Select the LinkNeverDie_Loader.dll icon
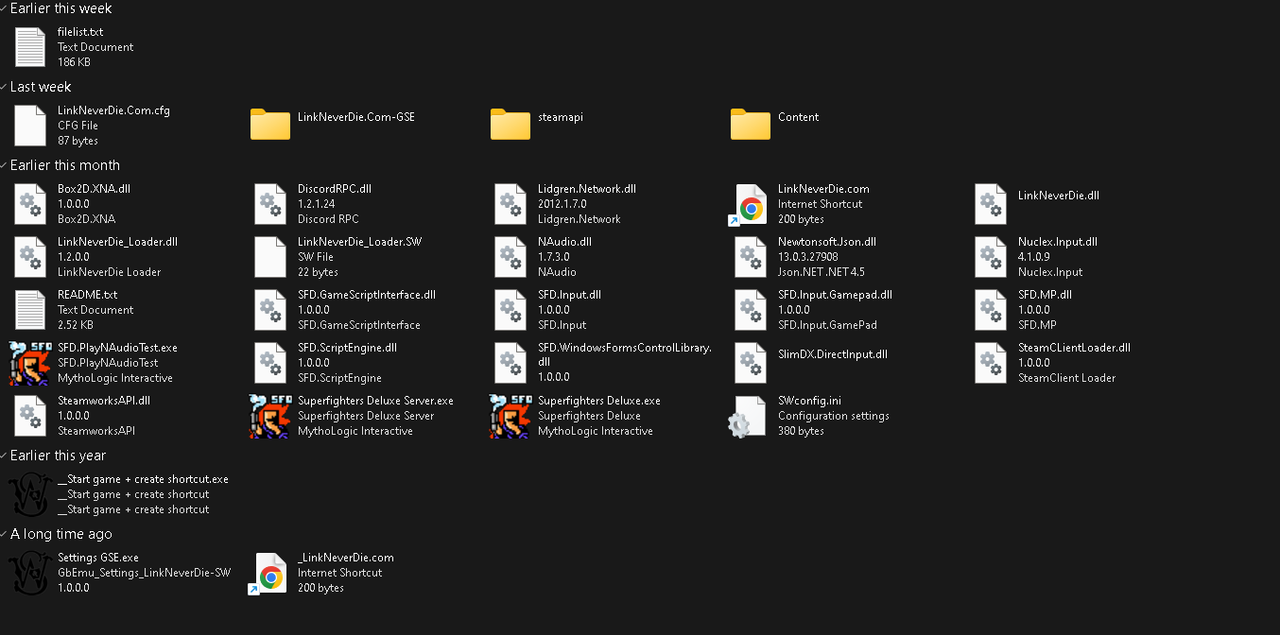 click(30, 257)
